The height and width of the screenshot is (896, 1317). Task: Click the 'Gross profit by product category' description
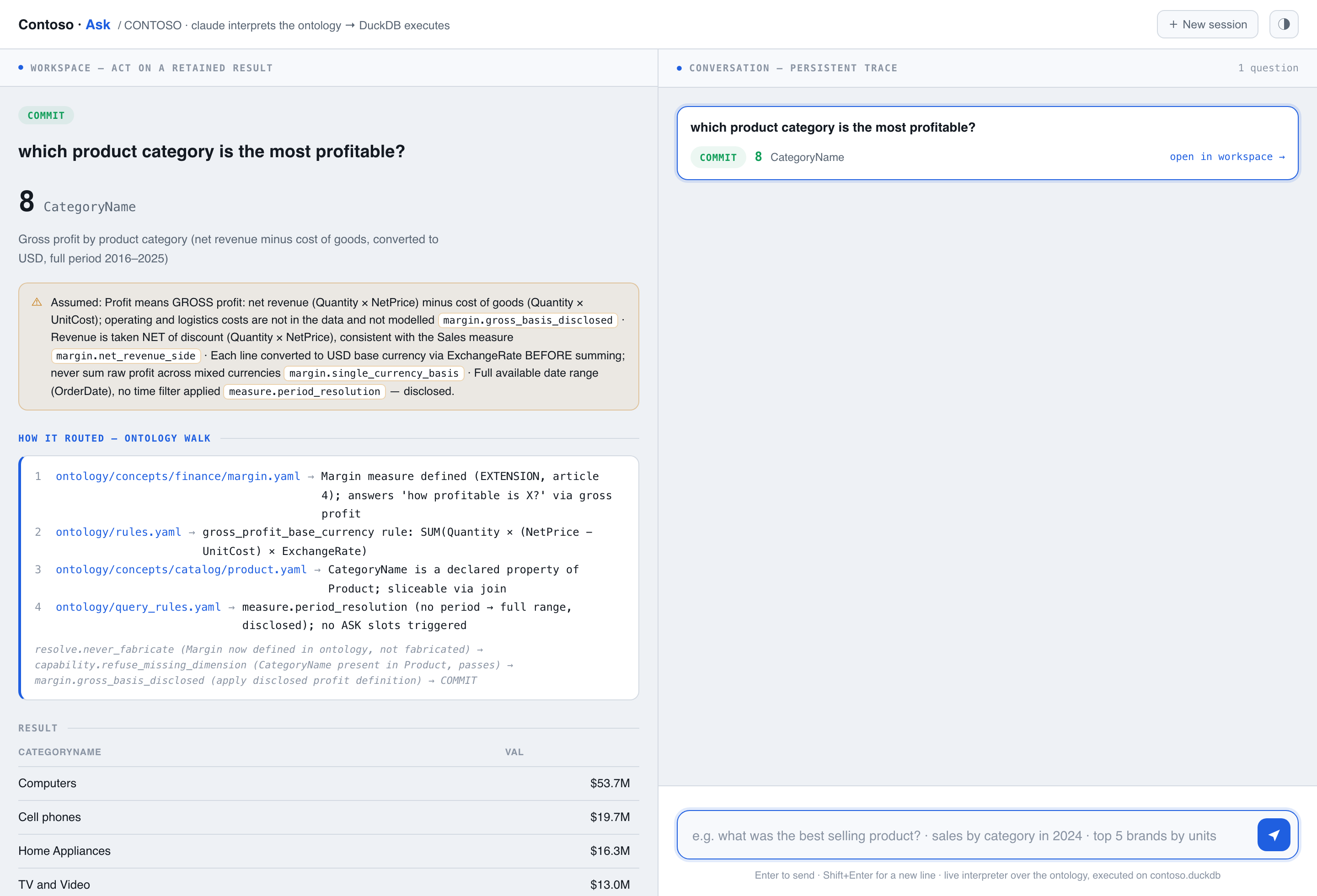click(228, 249)
